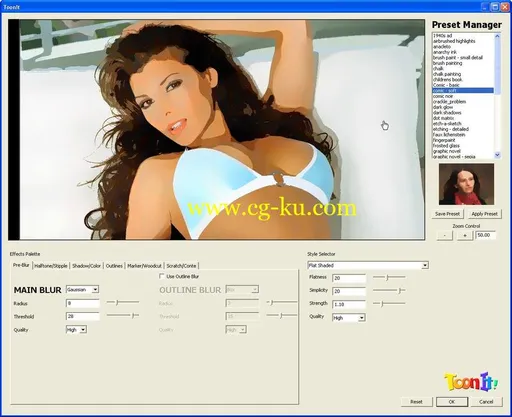The height and width of the screenshot is (417, 512).
Task: Select the 'etching - detailed' preset
Action: pyautogui.click(x=451, y=129)
